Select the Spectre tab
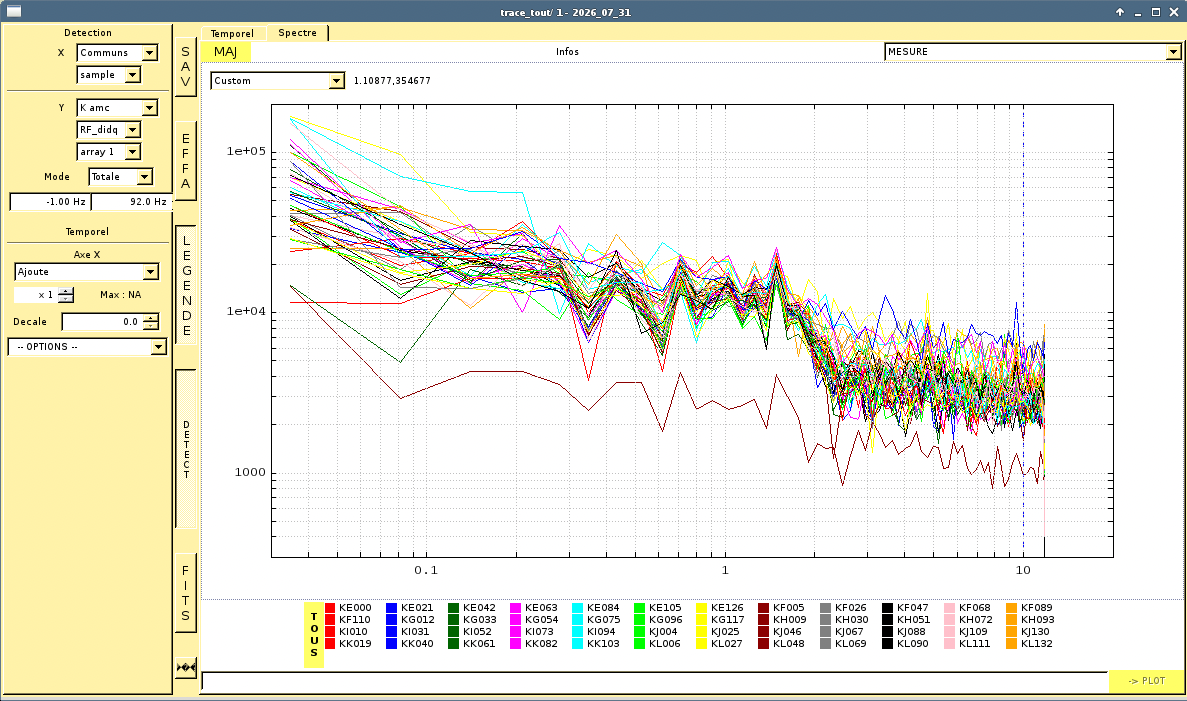 (x=298, y=33)
